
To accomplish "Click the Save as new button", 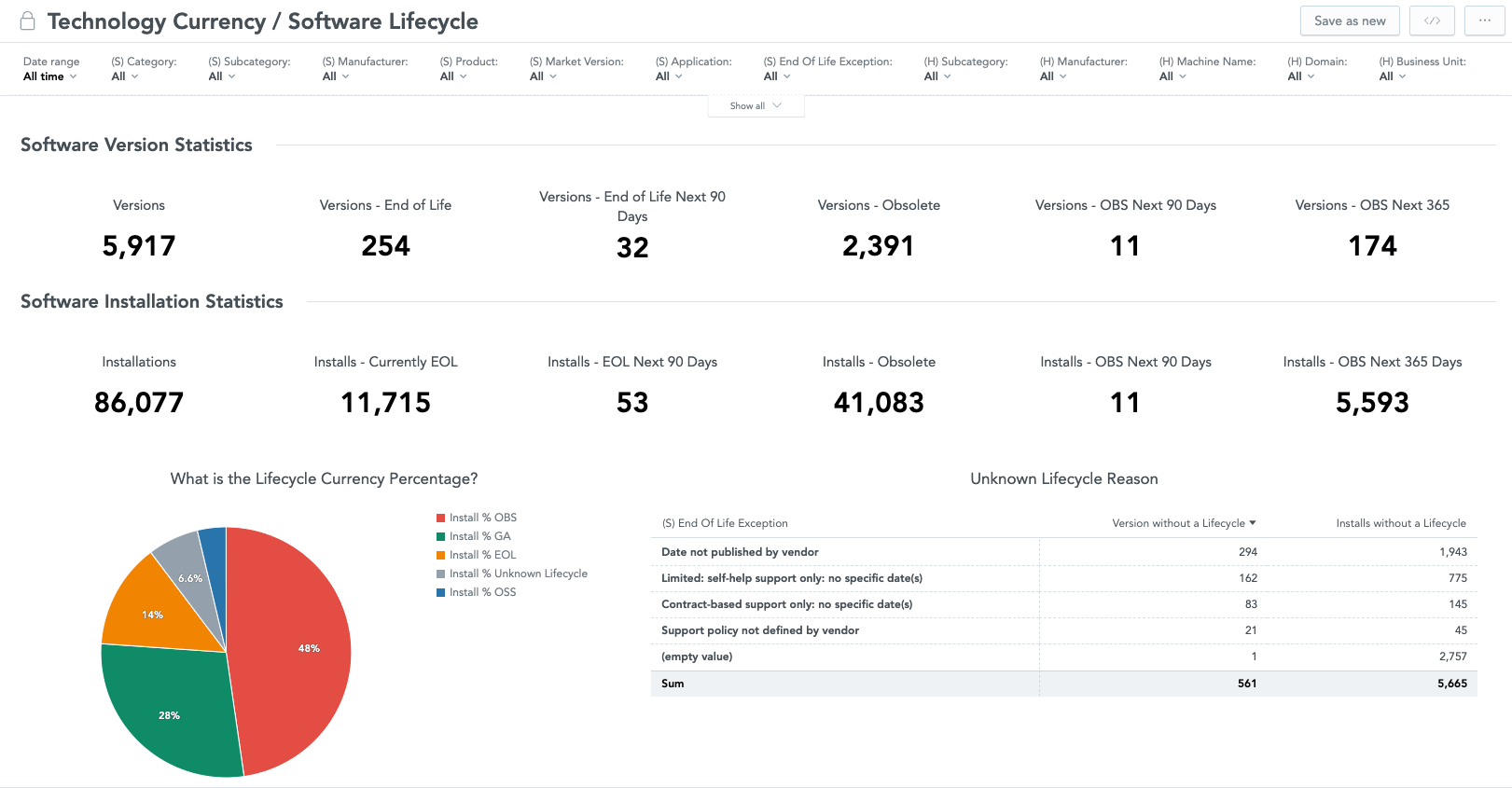I will 1349,21.
